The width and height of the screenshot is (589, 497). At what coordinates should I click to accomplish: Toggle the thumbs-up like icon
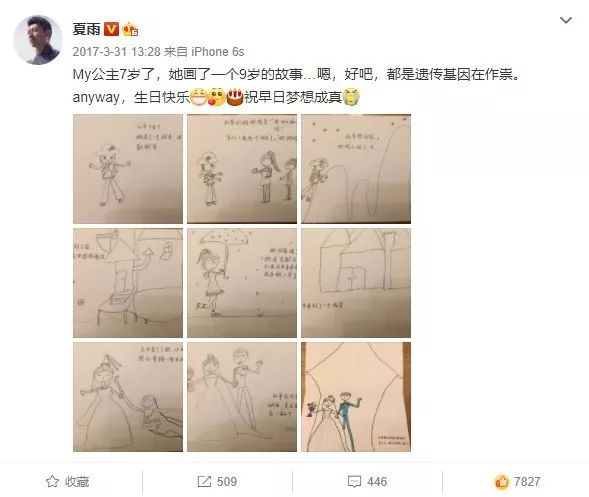[501, 481]
